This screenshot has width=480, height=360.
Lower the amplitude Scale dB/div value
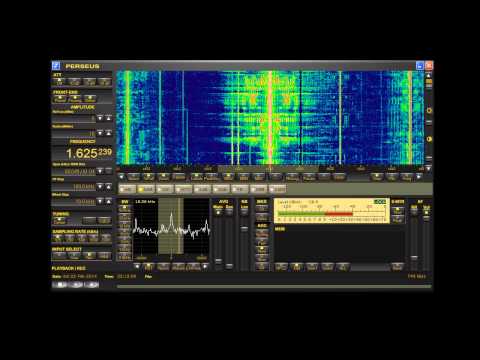[x=100, y=133]
